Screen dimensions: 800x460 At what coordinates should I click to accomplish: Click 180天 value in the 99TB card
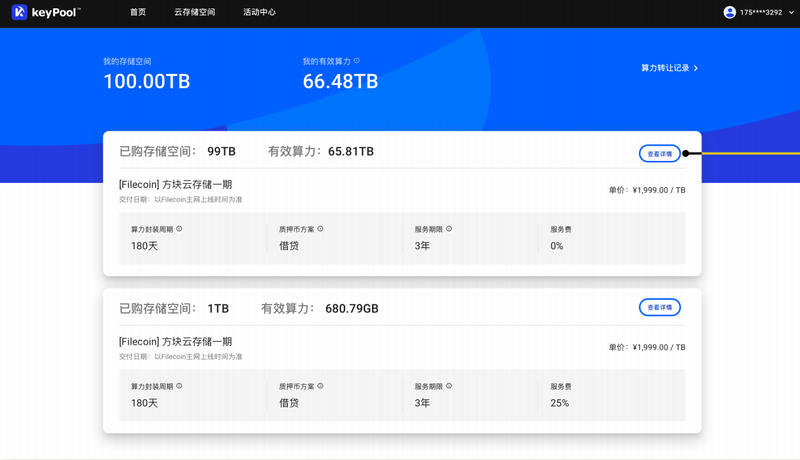(144, 246)
